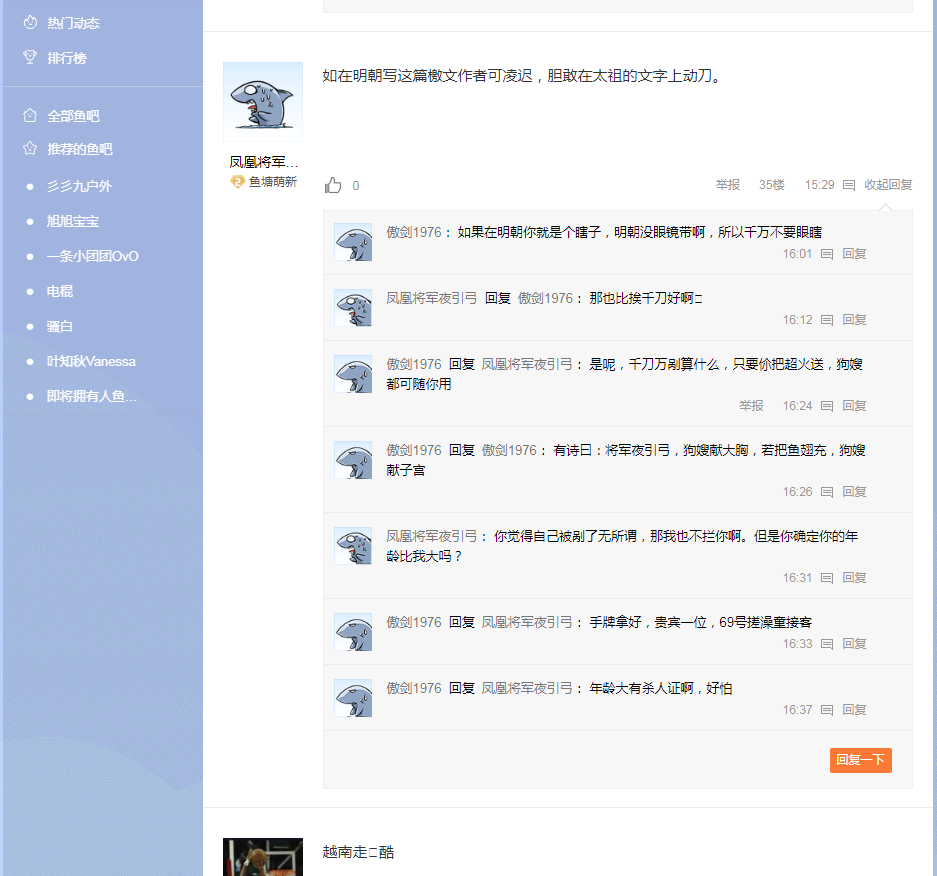Viewport: 937px width, 876px height.
Task: Open 排行榜 trophy item in sidebar
Action: 66,58
